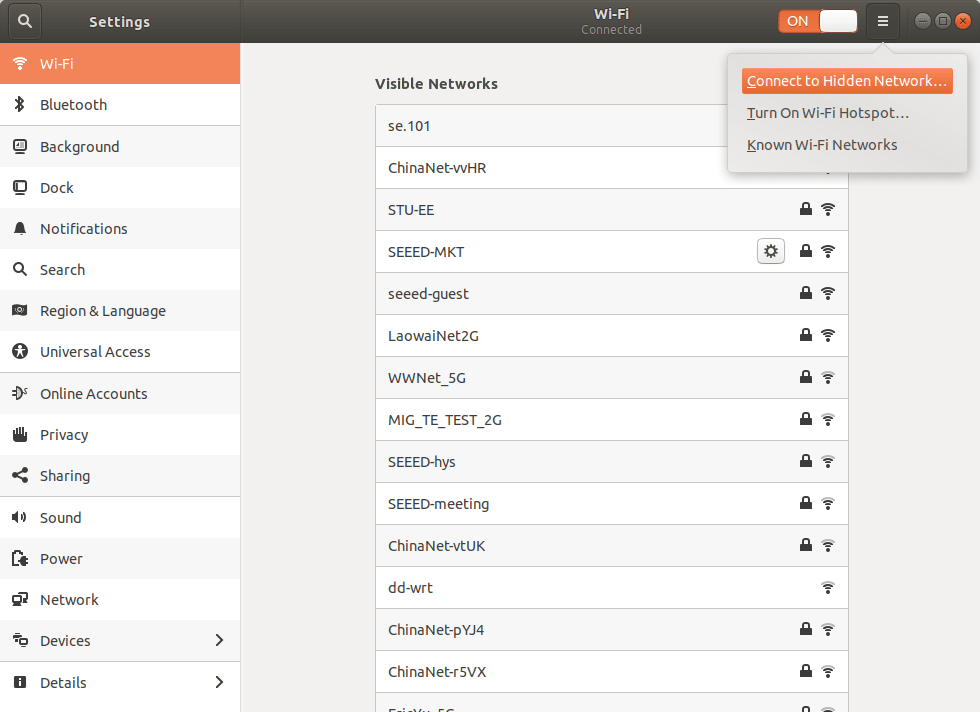Connect to WWNet_5G network

[612, 378]
